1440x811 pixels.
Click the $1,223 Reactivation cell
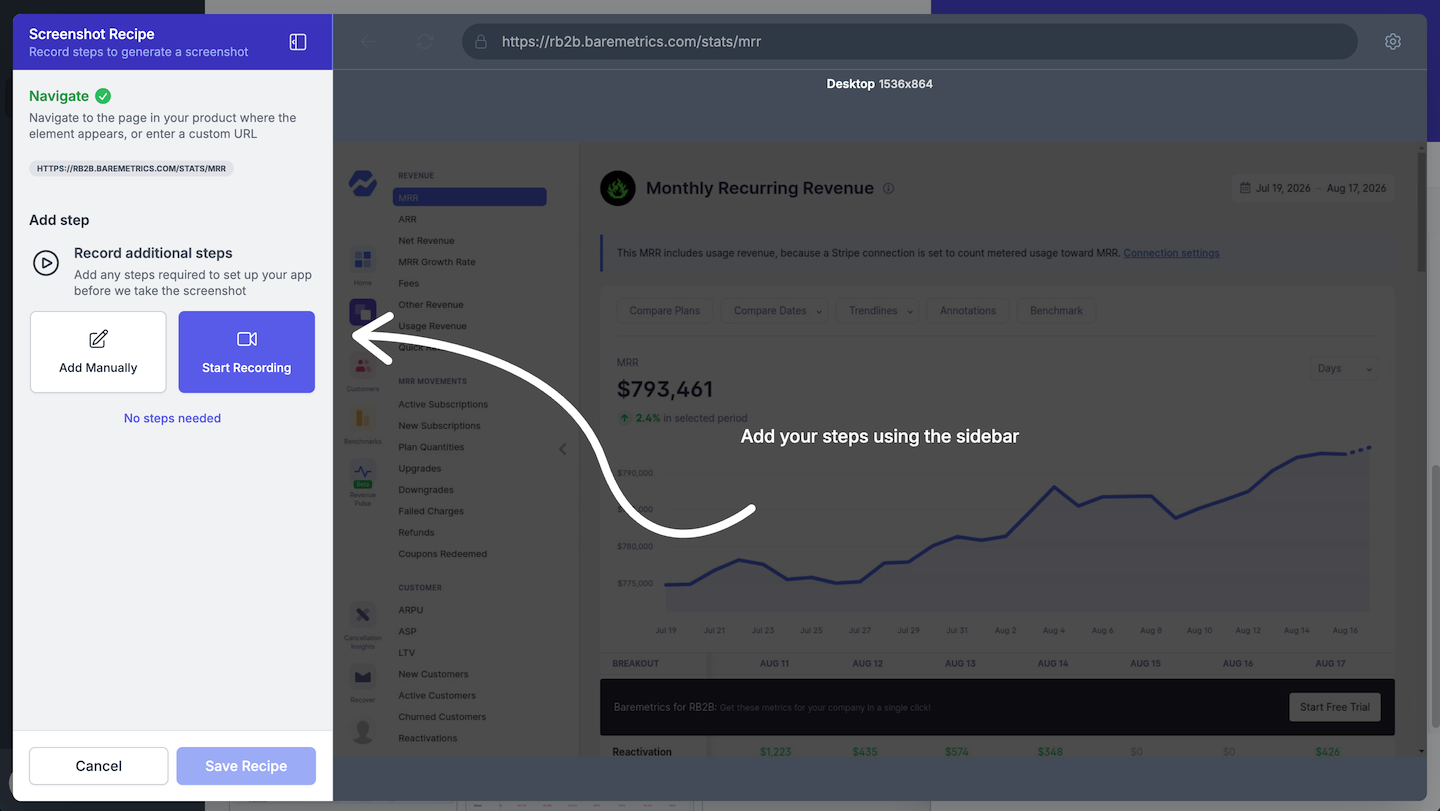pyautogui.click(x=775, y=752)
